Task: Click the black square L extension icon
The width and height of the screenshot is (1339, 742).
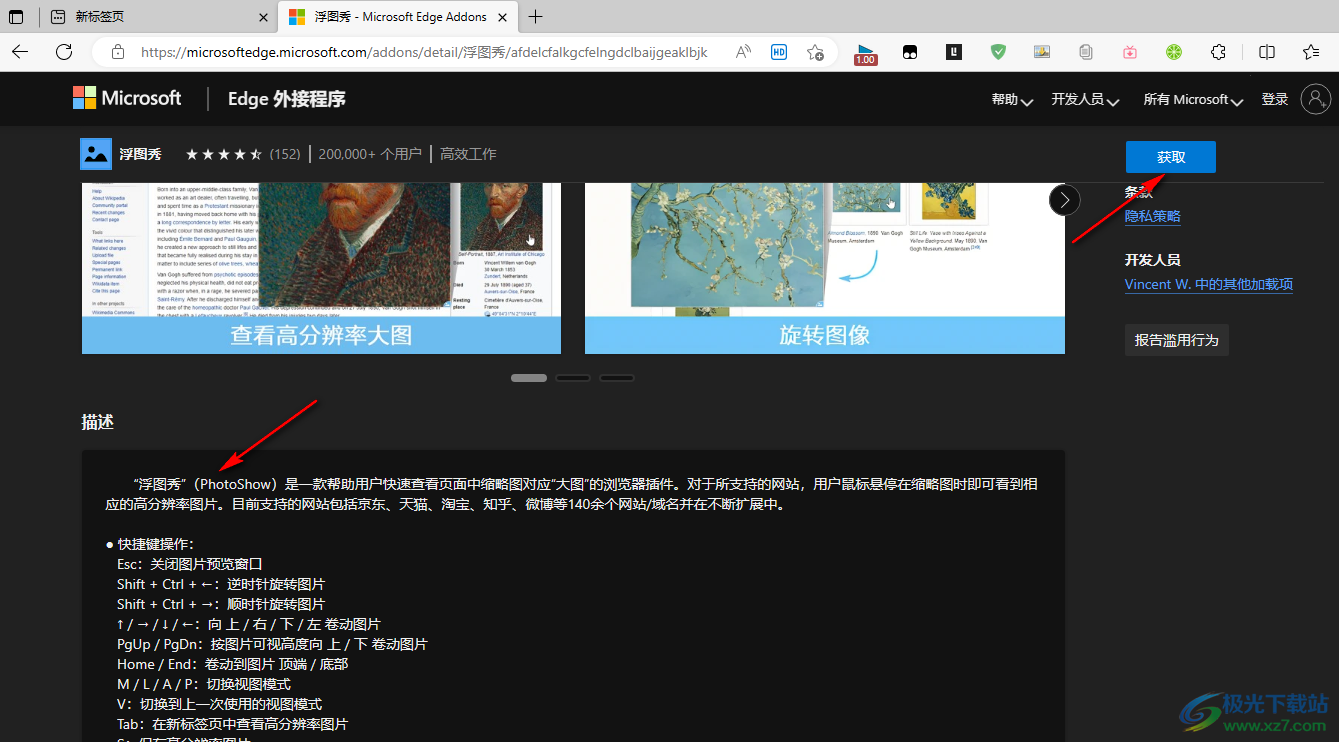Action: click(954, 52)
